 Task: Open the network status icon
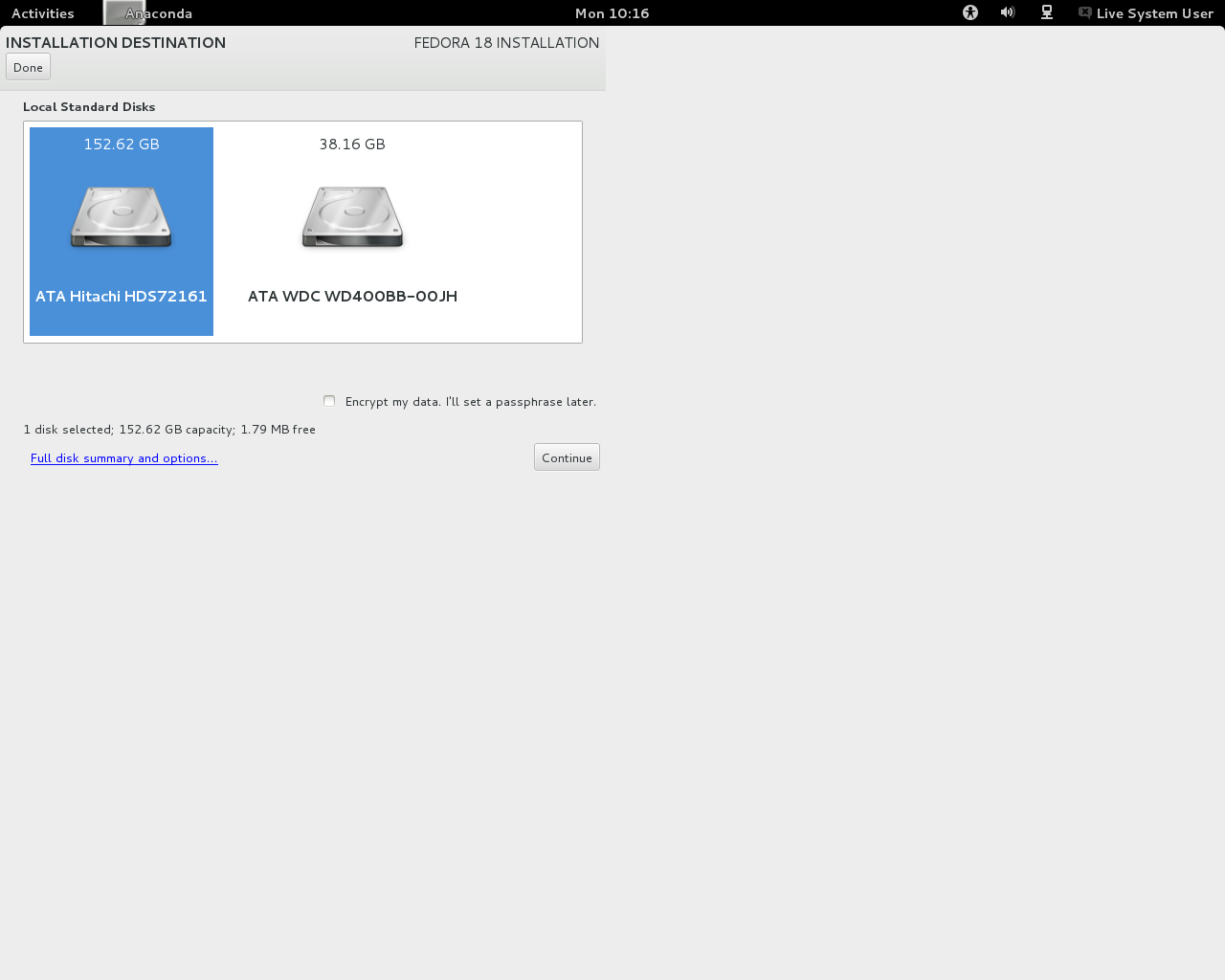pos(1047,12)
